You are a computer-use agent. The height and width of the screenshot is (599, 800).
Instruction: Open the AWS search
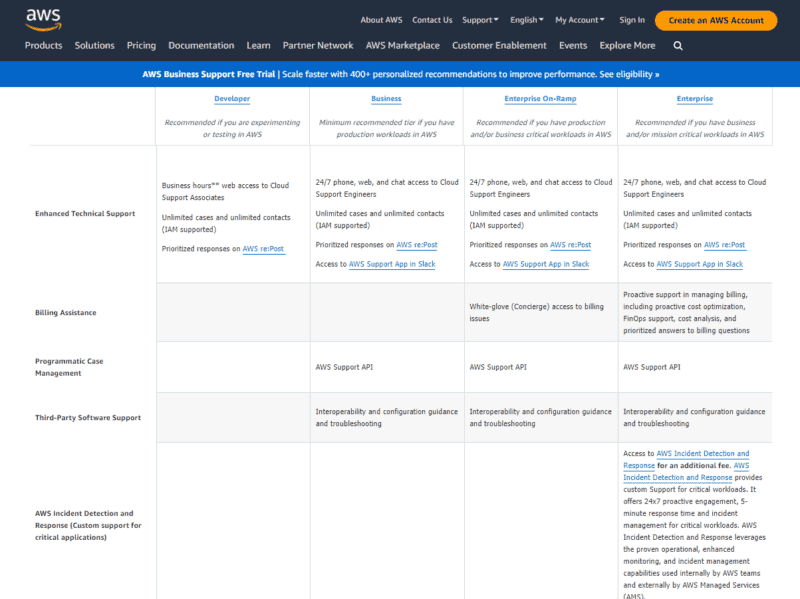[678, 45]
